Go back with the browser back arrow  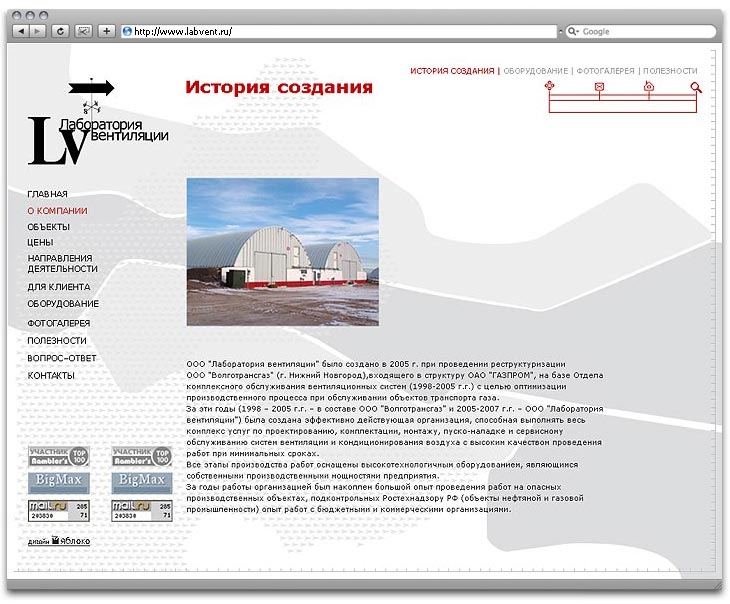click(20, 31)
